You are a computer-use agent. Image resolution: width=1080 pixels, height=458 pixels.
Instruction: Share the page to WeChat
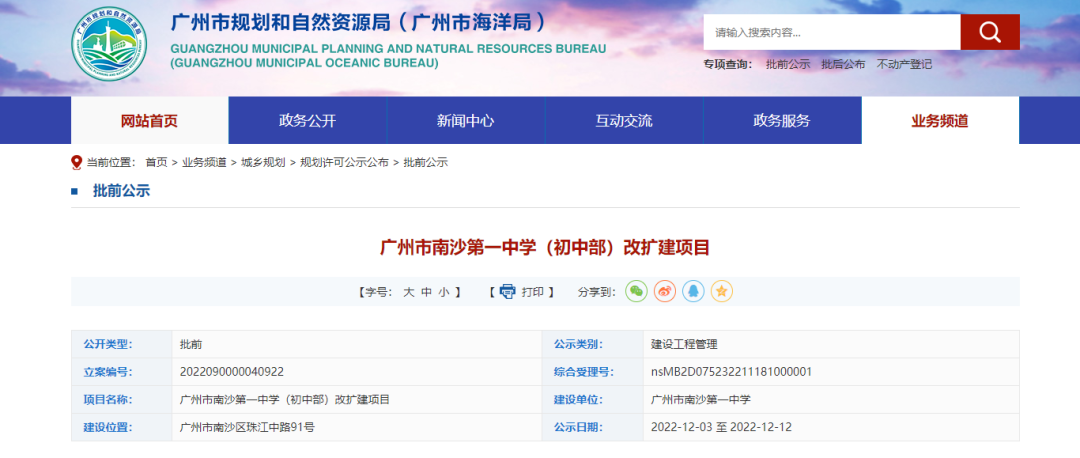[x=636, y=291]
